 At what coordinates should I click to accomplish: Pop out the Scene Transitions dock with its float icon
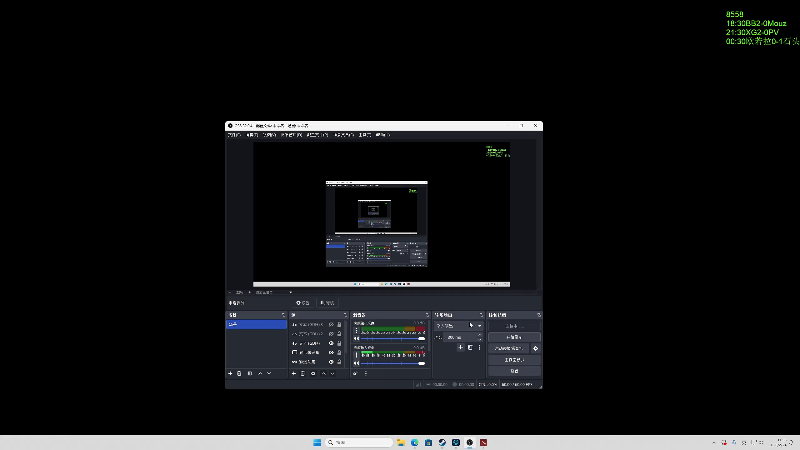pyautogui.click(x=481, y=315)
